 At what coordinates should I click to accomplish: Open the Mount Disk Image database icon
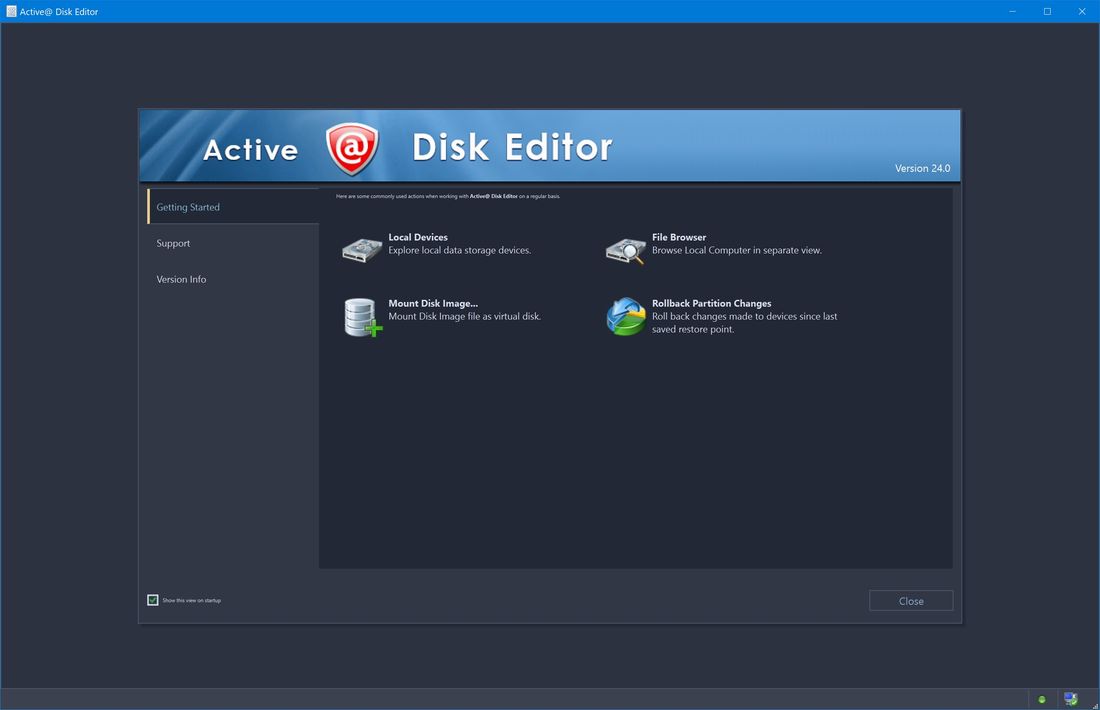pos(361,314)
